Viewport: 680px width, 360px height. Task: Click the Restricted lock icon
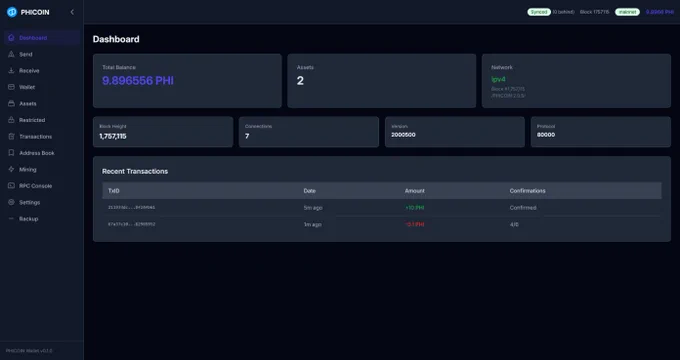tap(11, 120)
